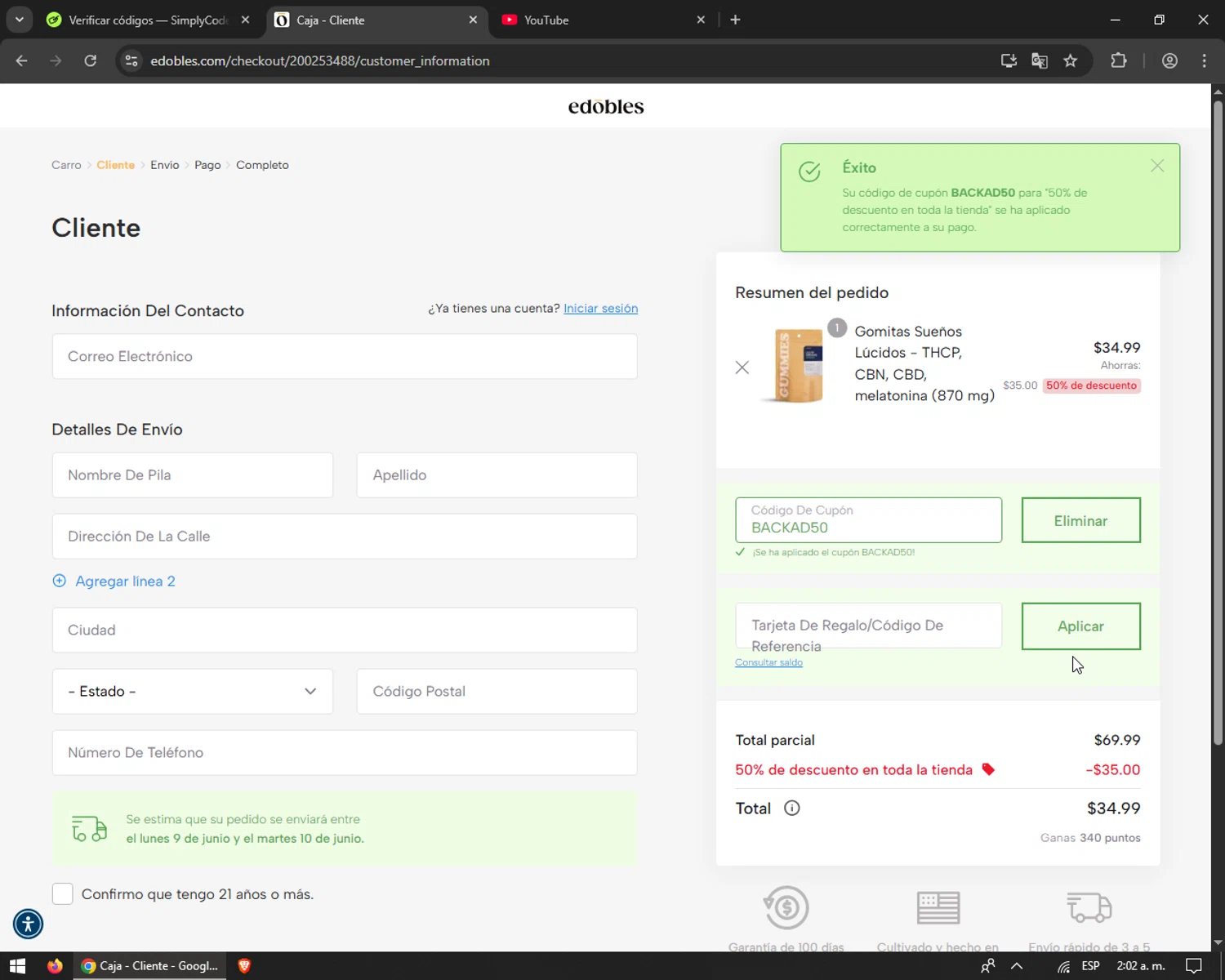Open the Windows Start menu
The height and width of the screenshot is (980, 1225).
[x=17, y=966]
